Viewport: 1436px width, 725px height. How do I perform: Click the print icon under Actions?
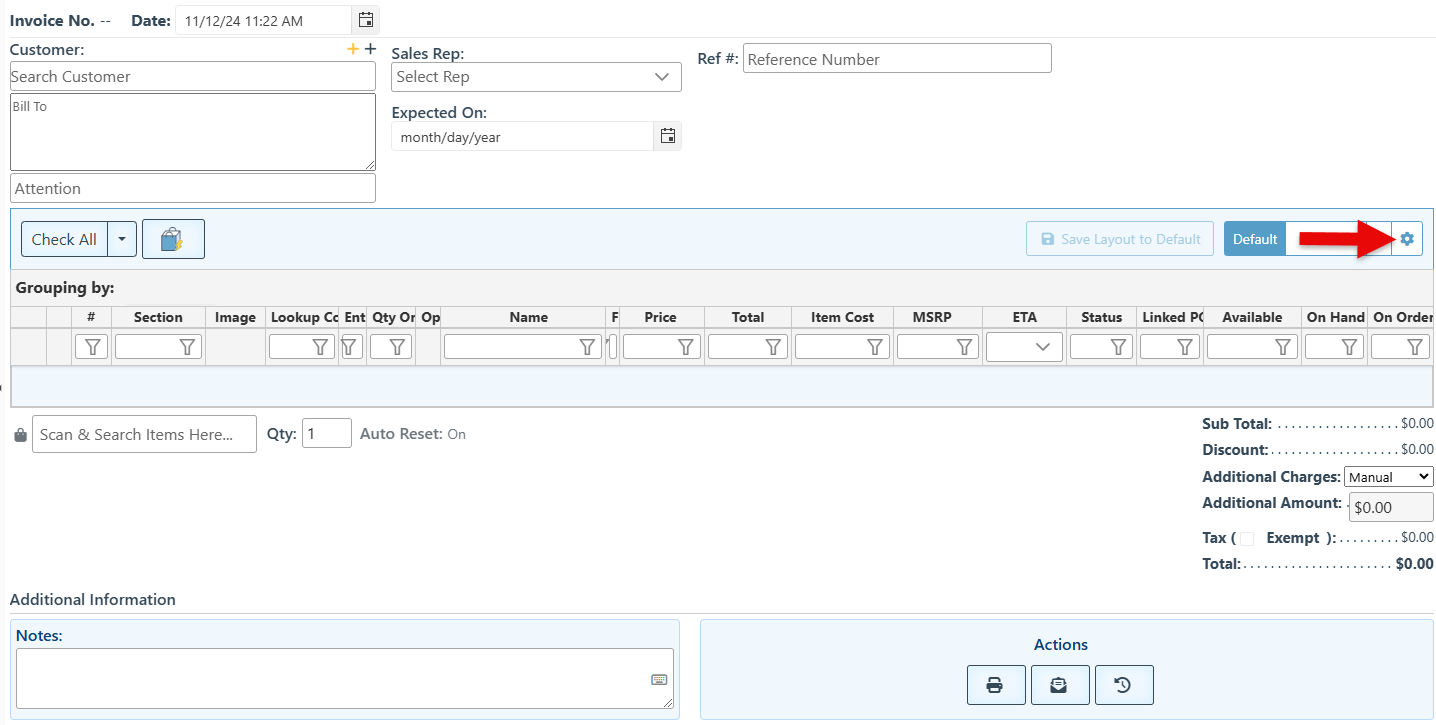[x=995, y=685]
